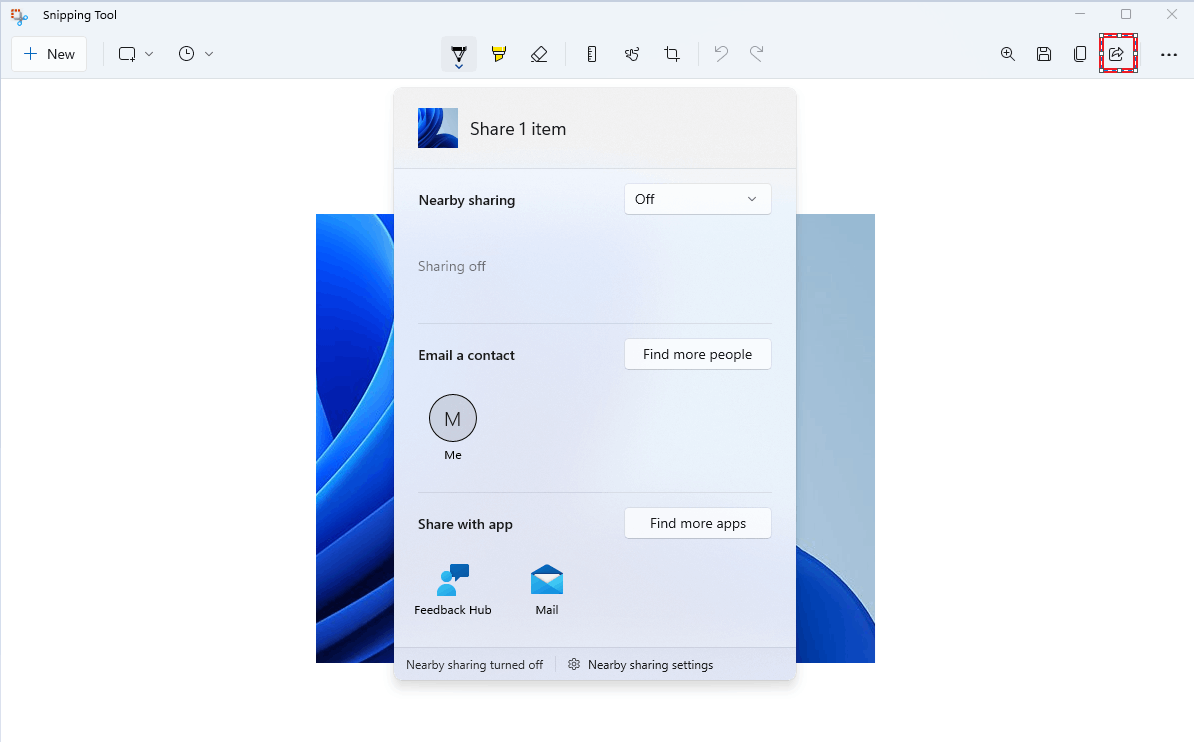Expand the delay snip dropdown chevron
Image resolution: width=1194 pixels, height=742 pixels.
209,54
